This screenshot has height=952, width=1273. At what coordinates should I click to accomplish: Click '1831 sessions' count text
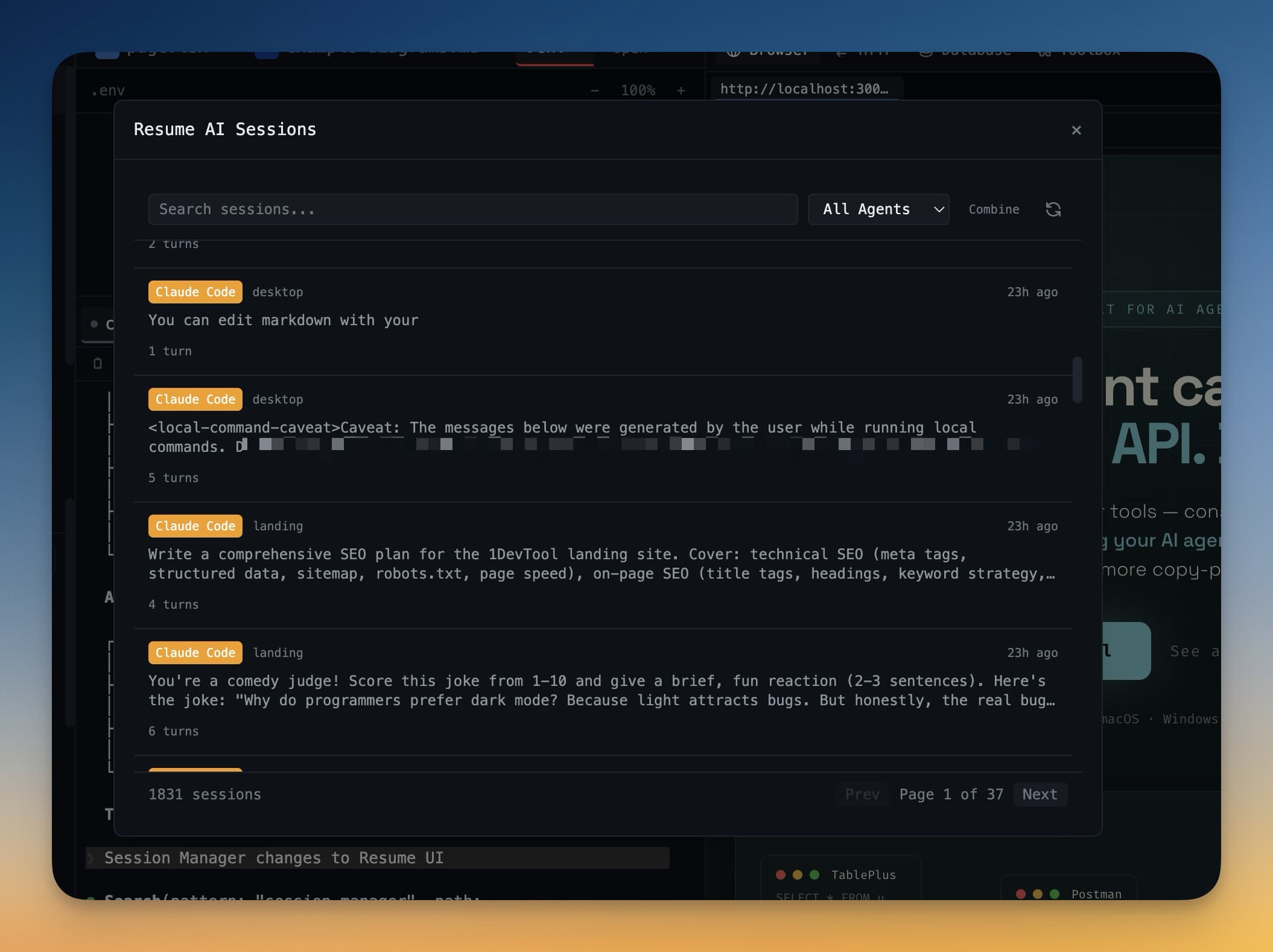(205, 794)
